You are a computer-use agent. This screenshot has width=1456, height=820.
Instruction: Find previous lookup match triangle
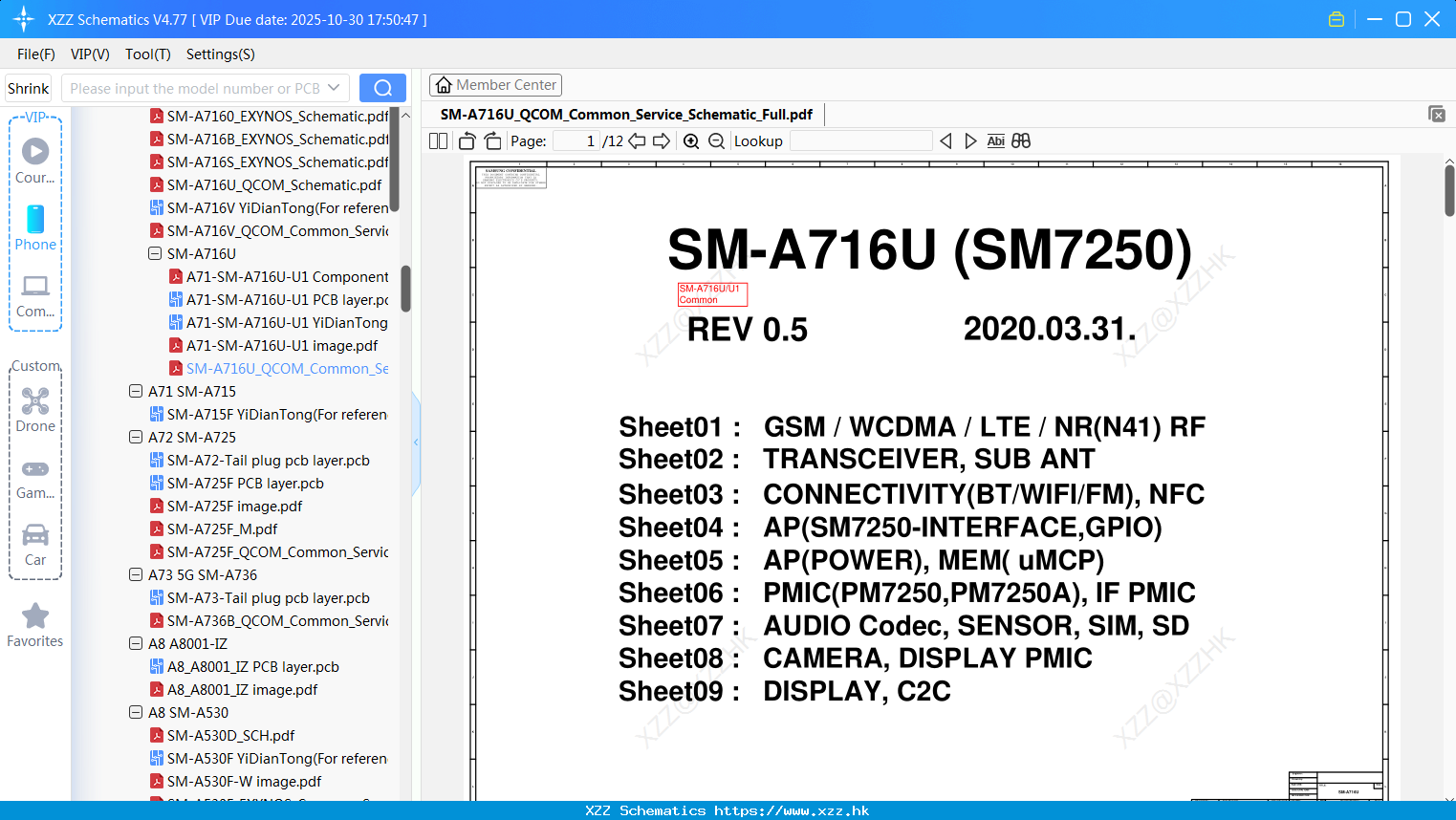[x=945, y=140]
